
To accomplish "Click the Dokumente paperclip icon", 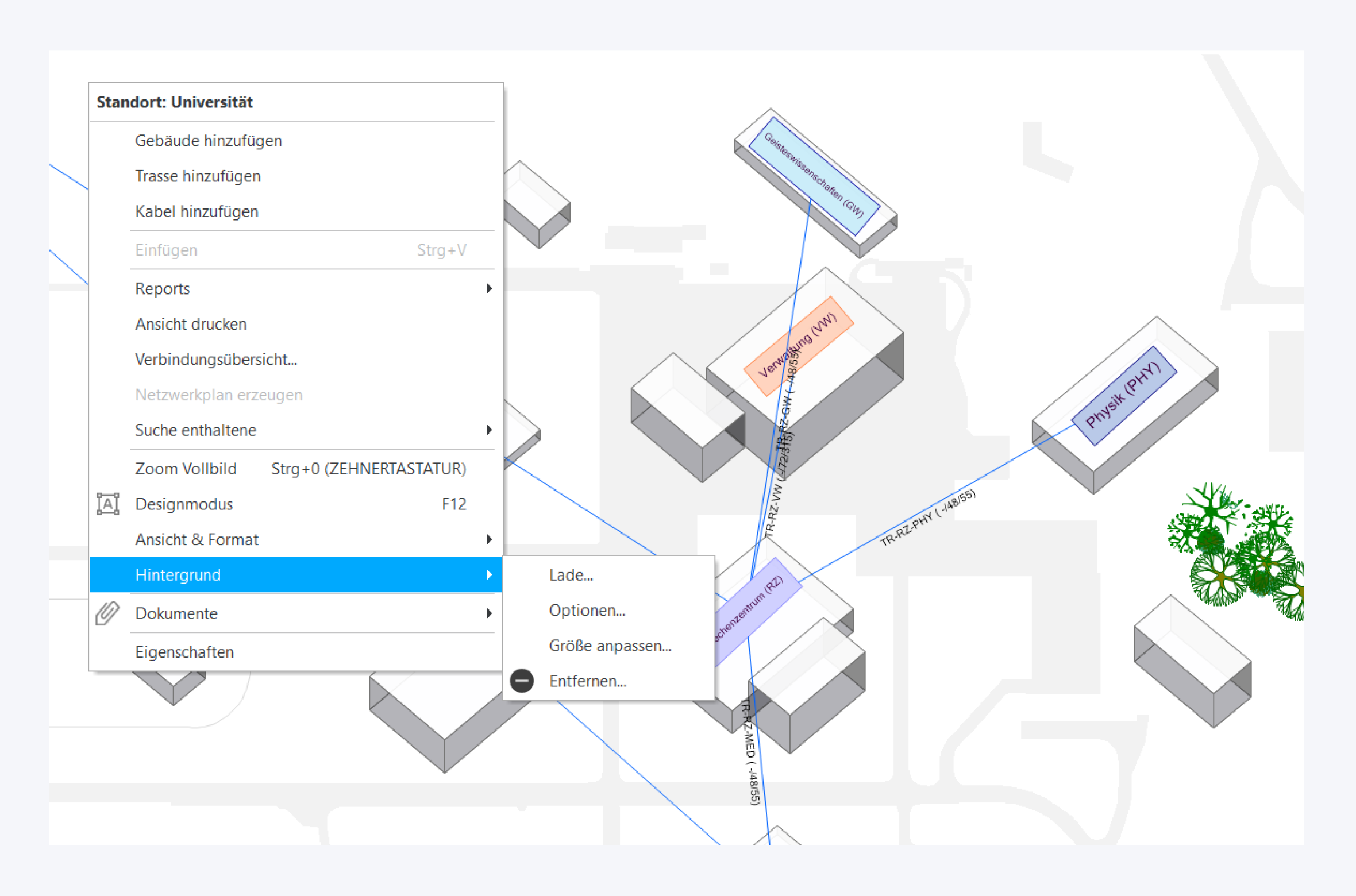I will click(x=107, y=613).
